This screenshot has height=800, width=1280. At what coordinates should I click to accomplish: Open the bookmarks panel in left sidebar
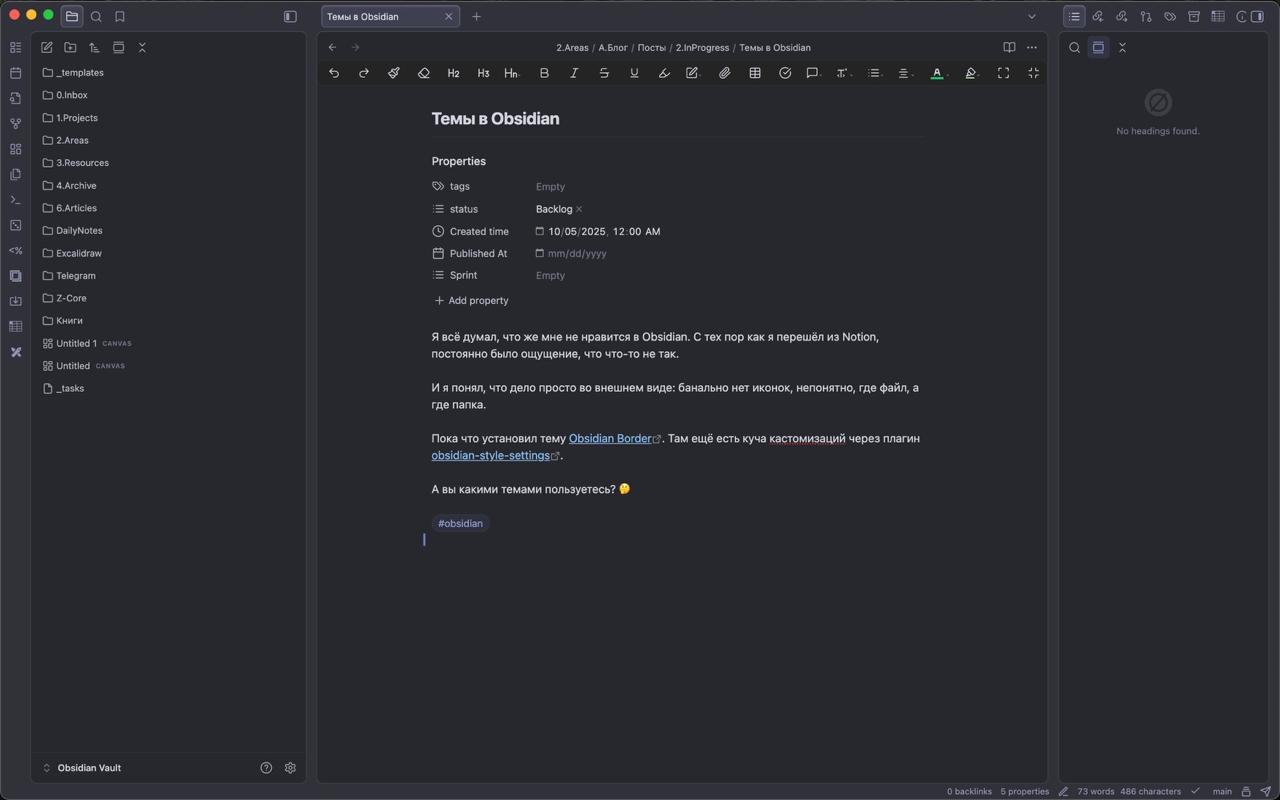(x=120, y=16)
